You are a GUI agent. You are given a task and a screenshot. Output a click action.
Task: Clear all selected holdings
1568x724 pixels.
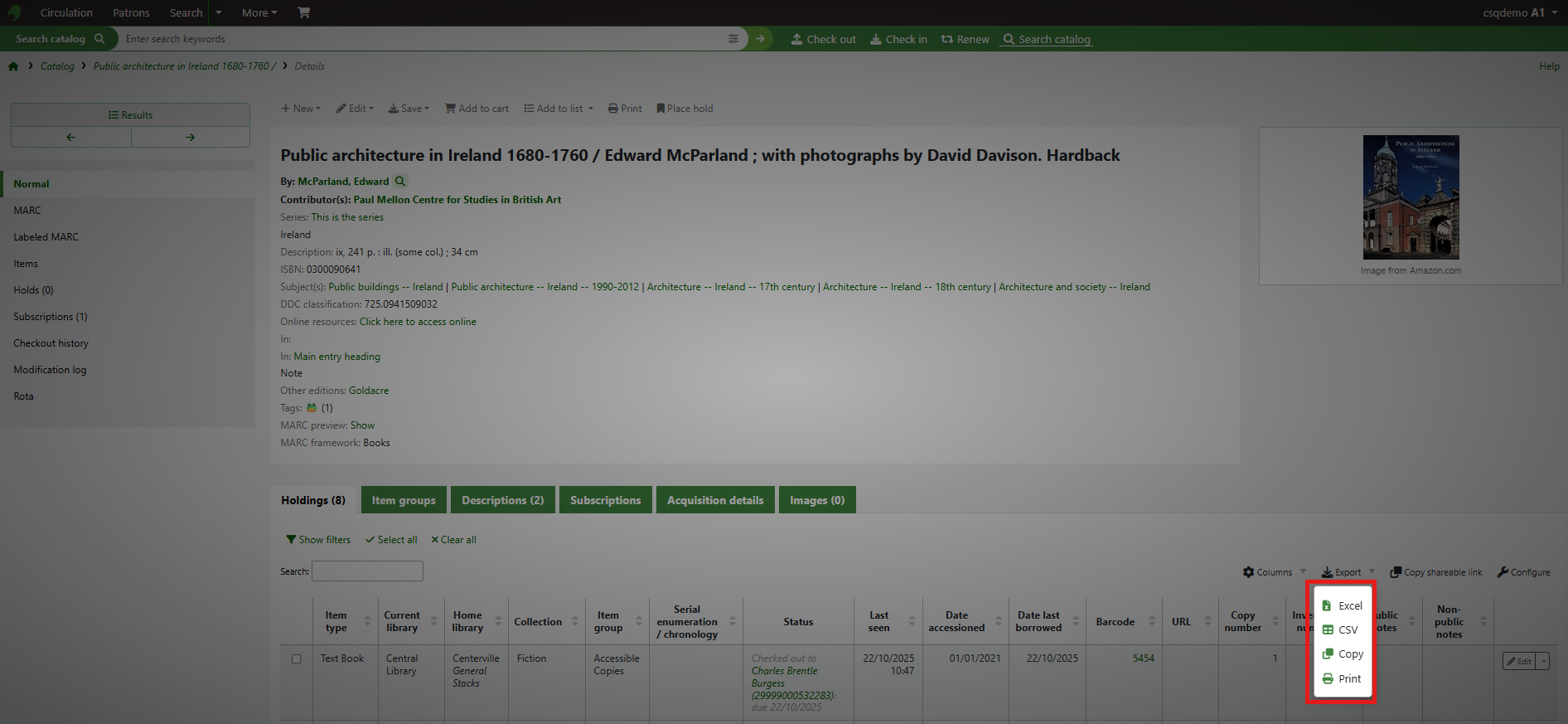tap(453, 540)
